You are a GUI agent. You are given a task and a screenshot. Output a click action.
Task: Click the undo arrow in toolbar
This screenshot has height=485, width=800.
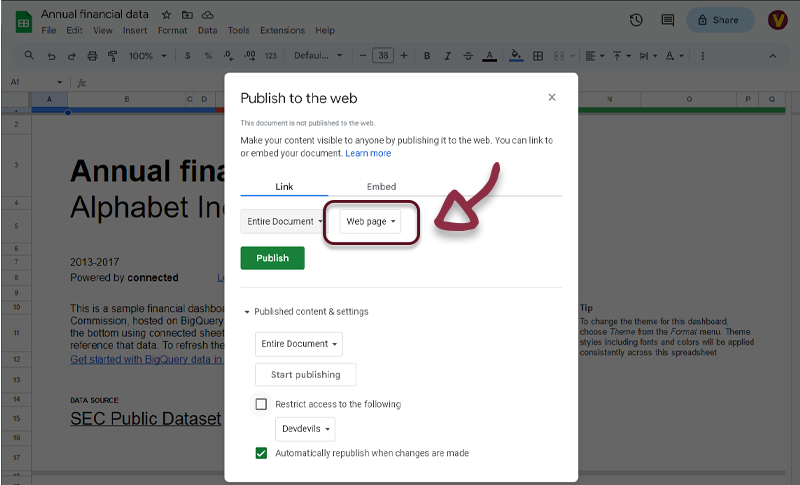[x=52, y=56]
